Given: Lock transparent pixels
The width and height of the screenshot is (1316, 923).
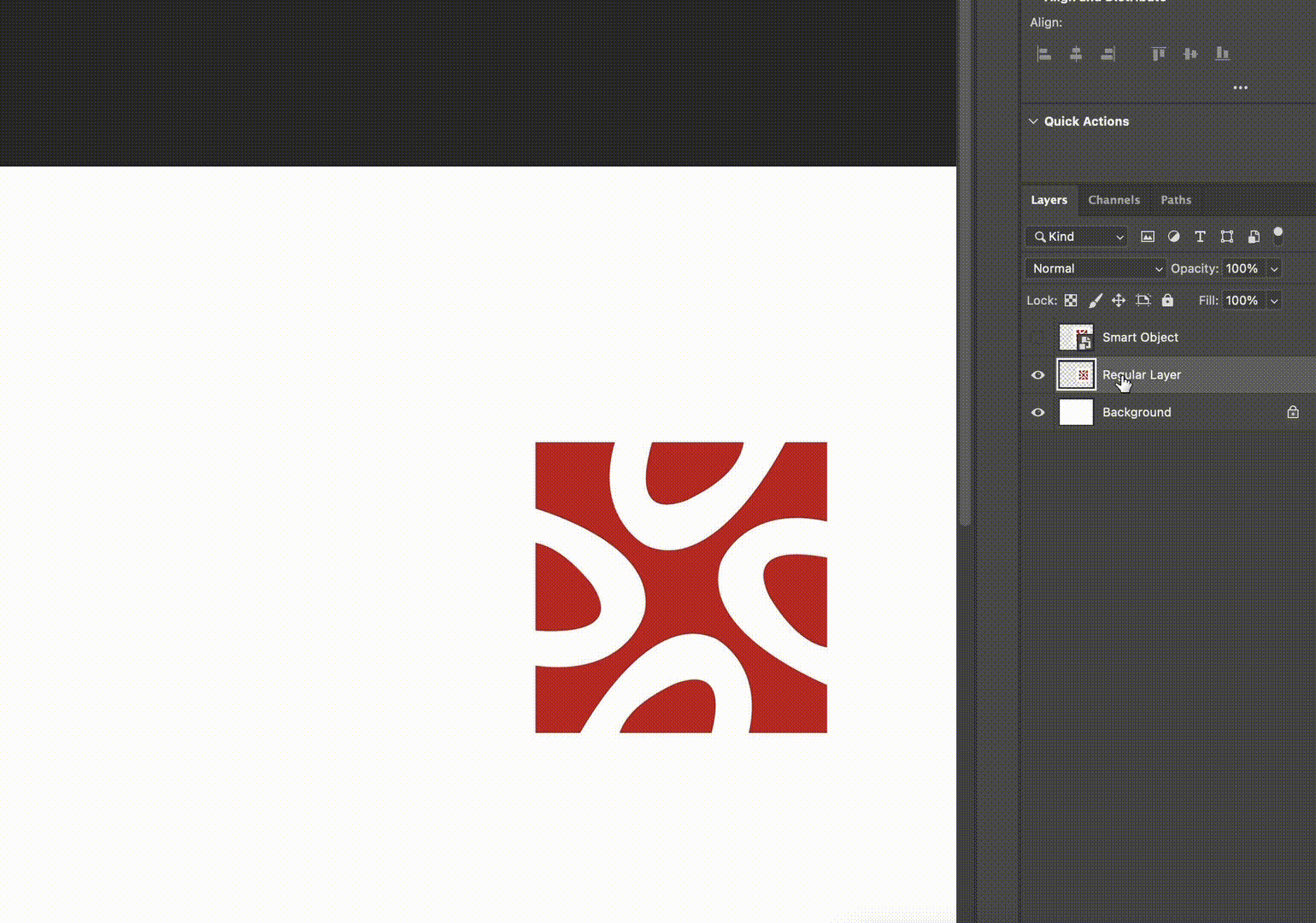Looking at the screenshot, I should tap(1071, 300).
